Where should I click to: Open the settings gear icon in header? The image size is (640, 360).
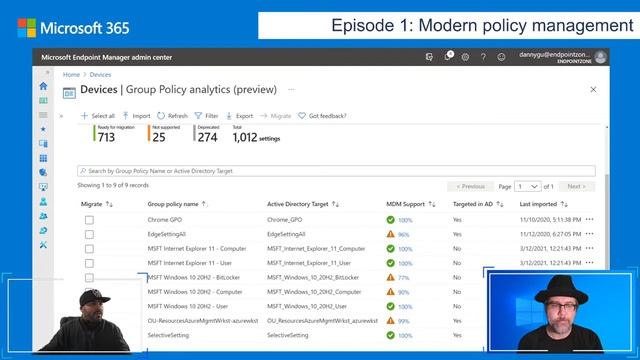click(465, 57)
